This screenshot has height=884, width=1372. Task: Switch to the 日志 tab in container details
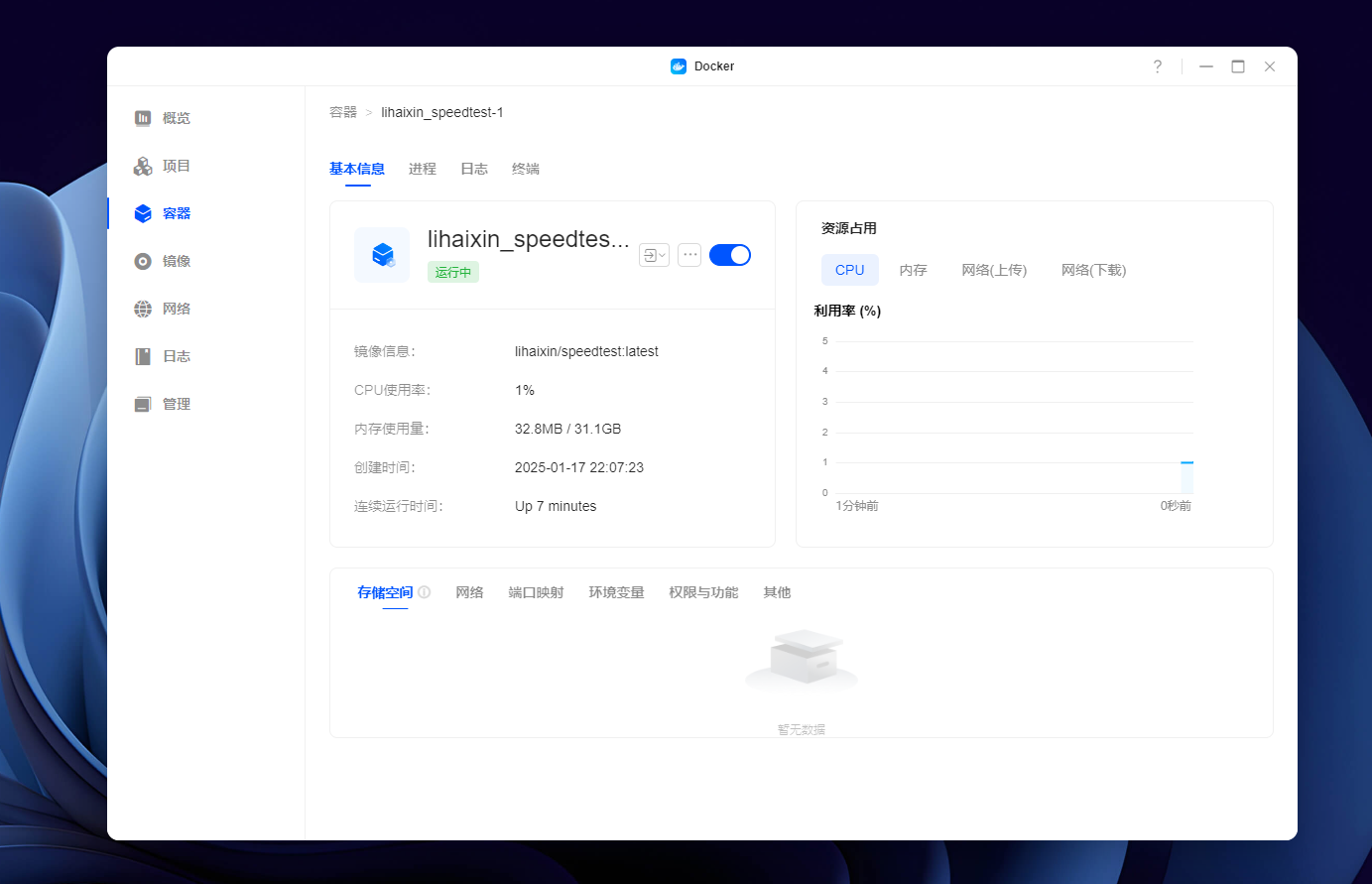[474, 169]
